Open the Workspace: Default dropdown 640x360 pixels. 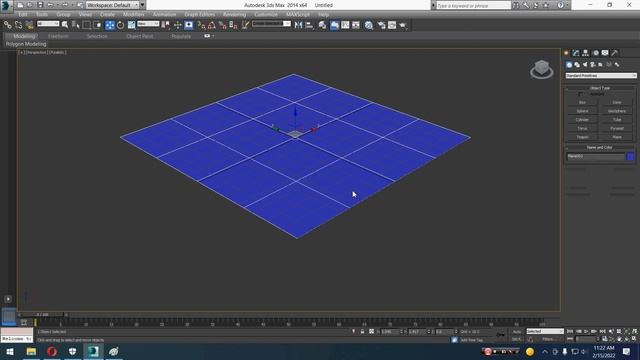[113, 5]
